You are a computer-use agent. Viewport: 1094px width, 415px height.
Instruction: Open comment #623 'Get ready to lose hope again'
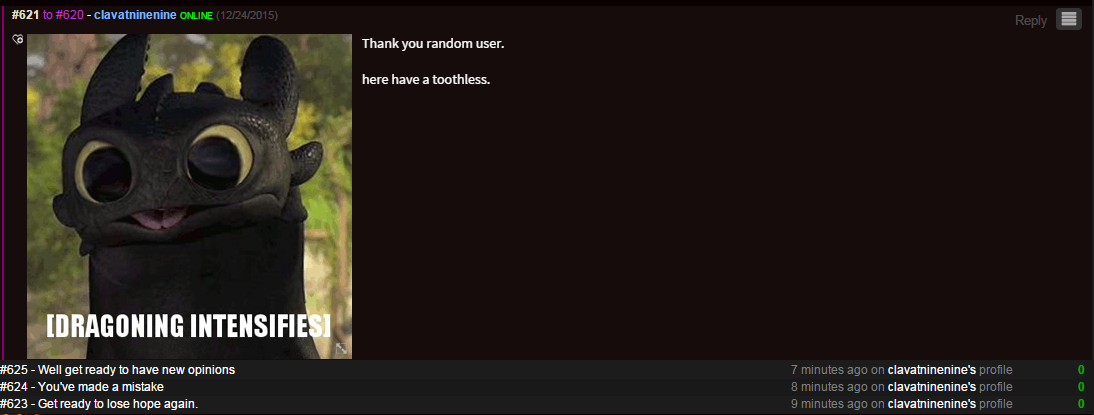coord(99,403)
